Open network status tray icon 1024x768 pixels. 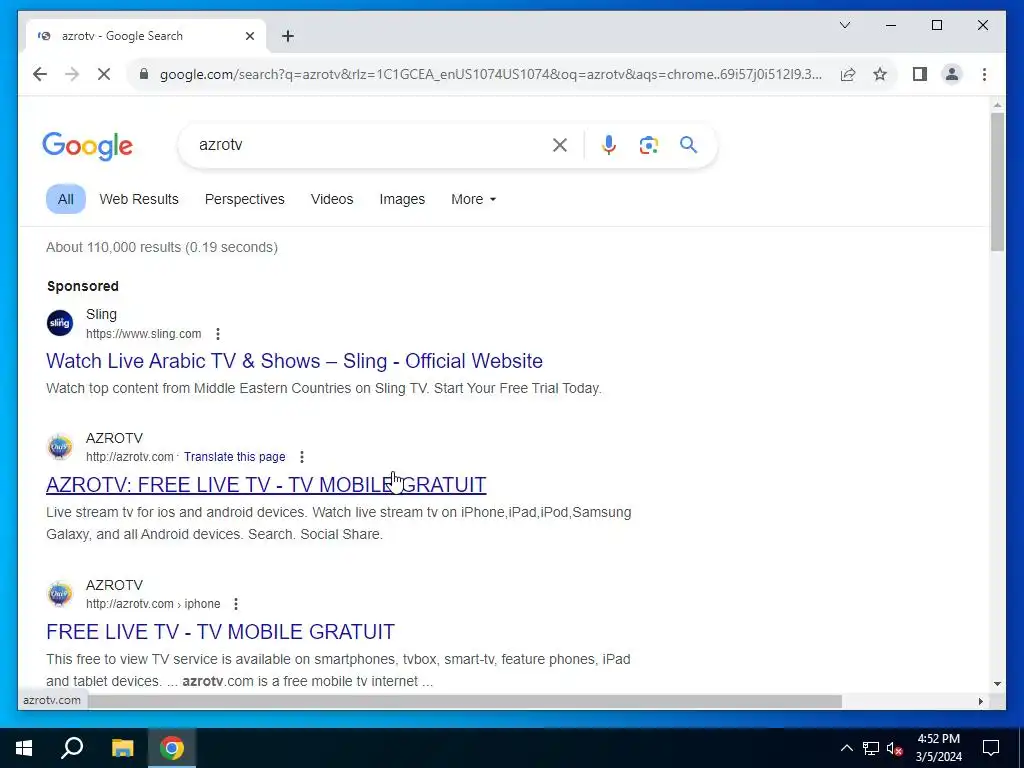click(x=871, y=748)
